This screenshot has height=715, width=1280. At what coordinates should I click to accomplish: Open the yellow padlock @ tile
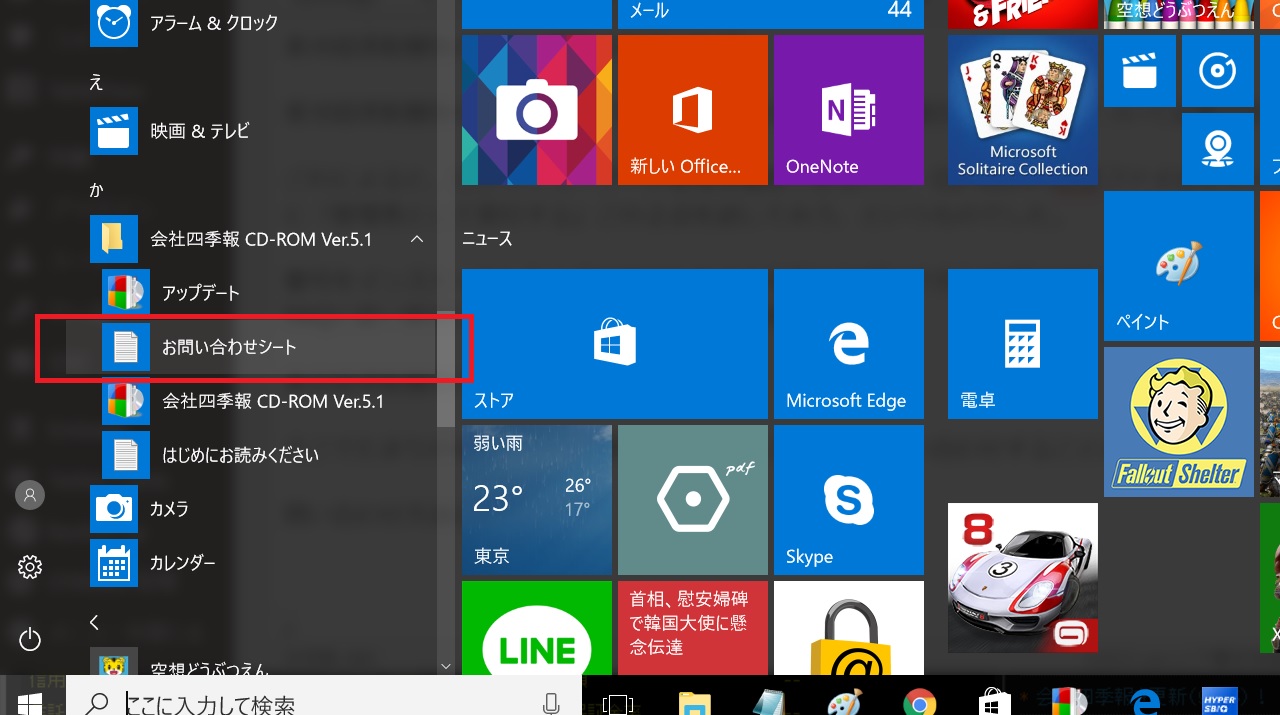(849, 628)
